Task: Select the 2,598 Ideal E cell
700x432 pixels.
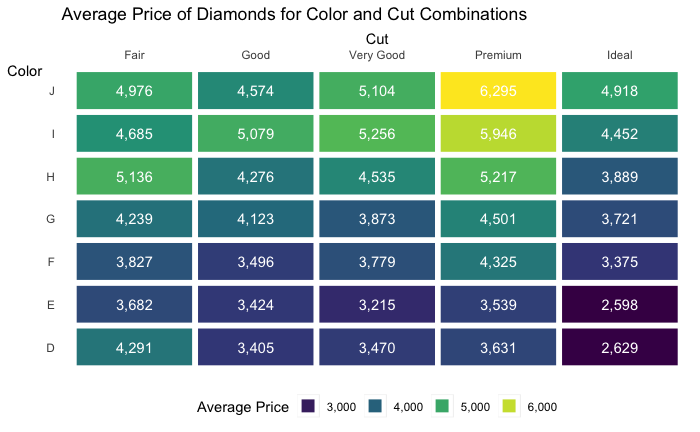Action: [x=620, y=304]
